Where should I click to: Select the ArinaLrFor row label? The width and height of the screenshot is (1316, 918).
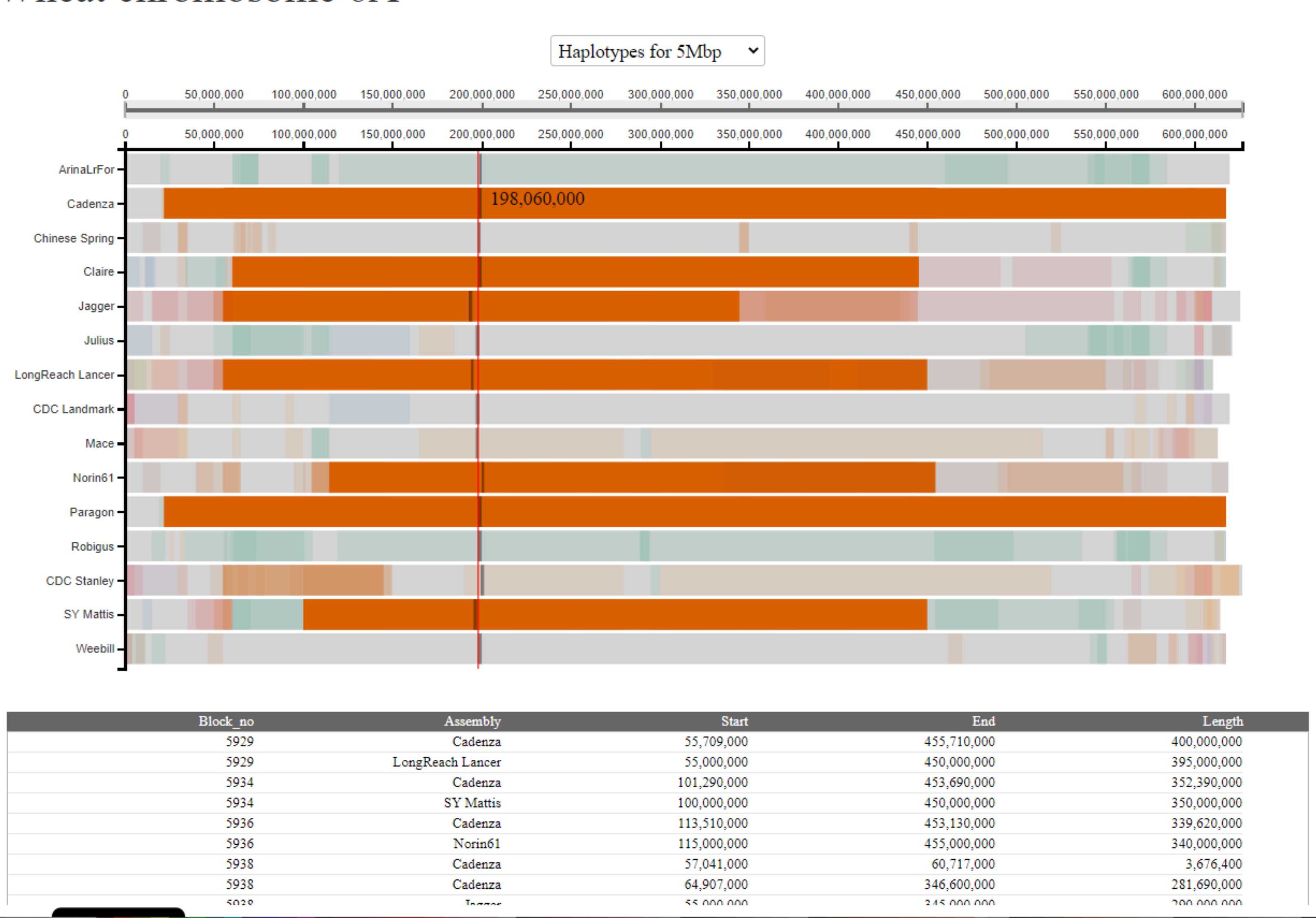(x=86, y=170)
